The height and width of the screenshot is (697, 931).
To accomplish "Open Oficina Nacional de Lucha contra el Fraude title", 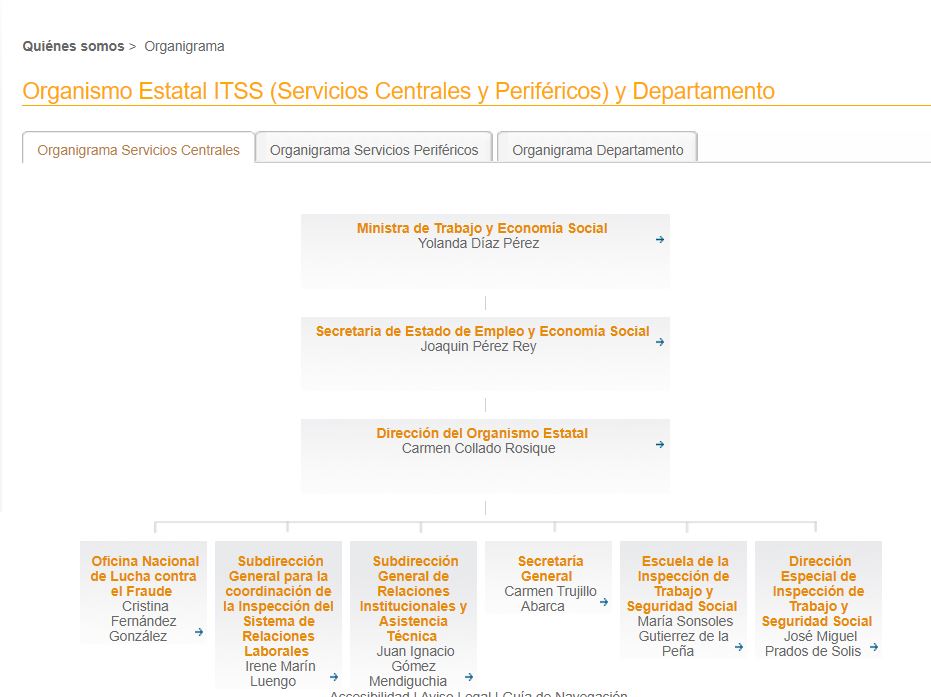I will (145, 576).
